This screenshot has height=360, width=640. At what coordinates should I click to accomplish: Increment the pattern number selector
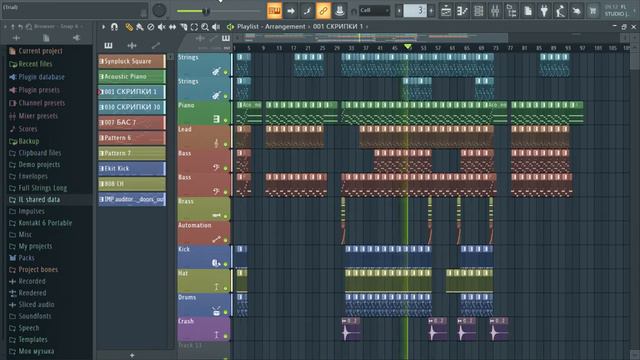pyautogui.click(x=431, y=11)
